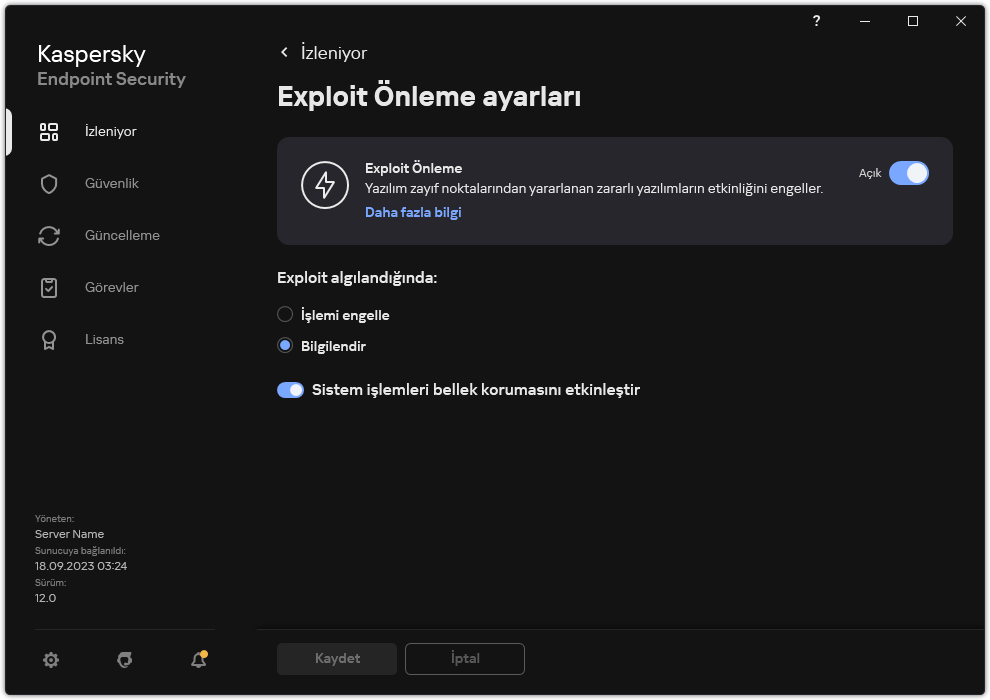The image size is (990, 700).
Task: Open notifications via the bell icon
Action: coord(197,660)
